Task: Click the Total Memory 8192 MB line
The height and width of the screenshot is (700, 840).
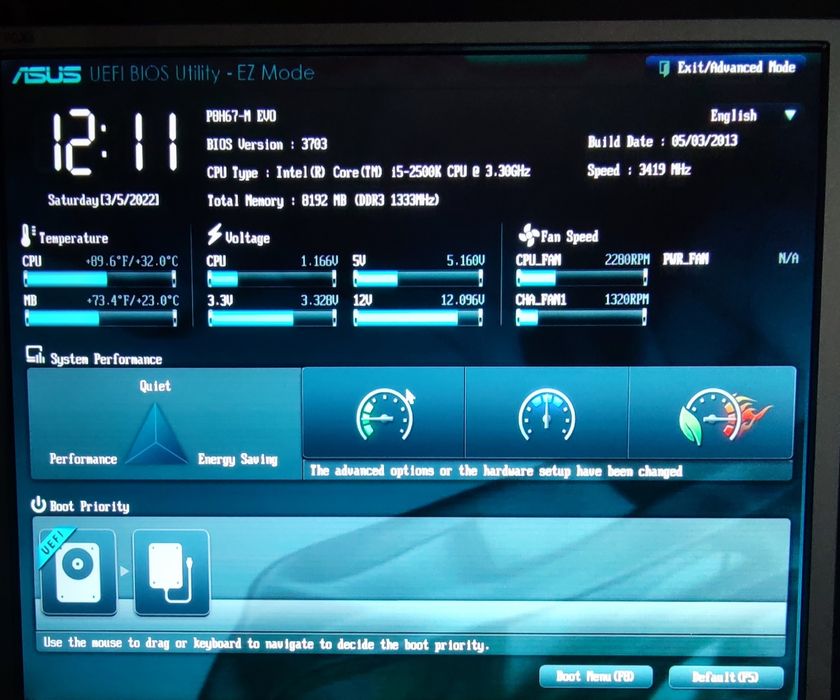Action: coord(323,200)
